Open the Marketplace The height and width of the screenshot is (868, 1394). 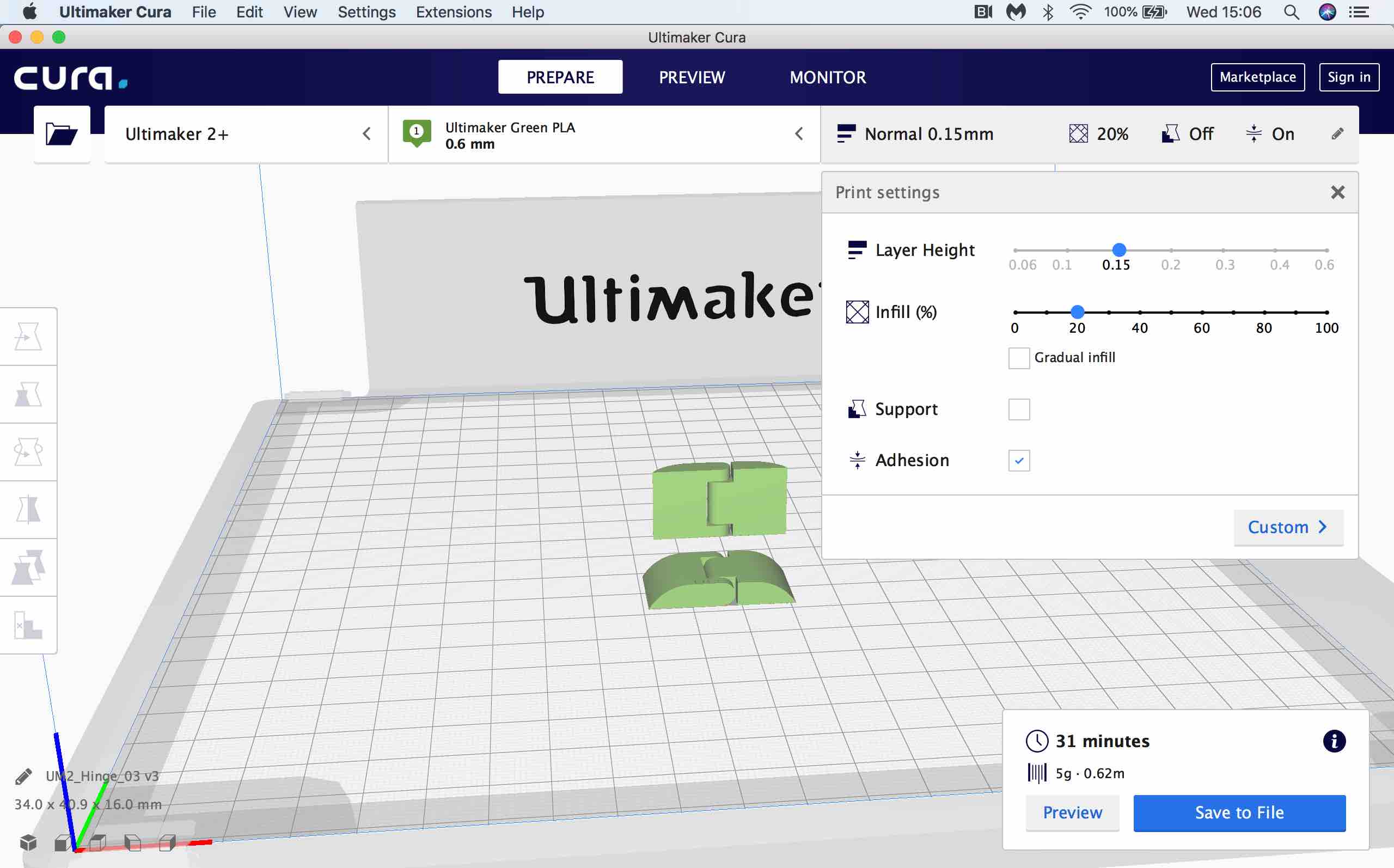click(1257, 77)
